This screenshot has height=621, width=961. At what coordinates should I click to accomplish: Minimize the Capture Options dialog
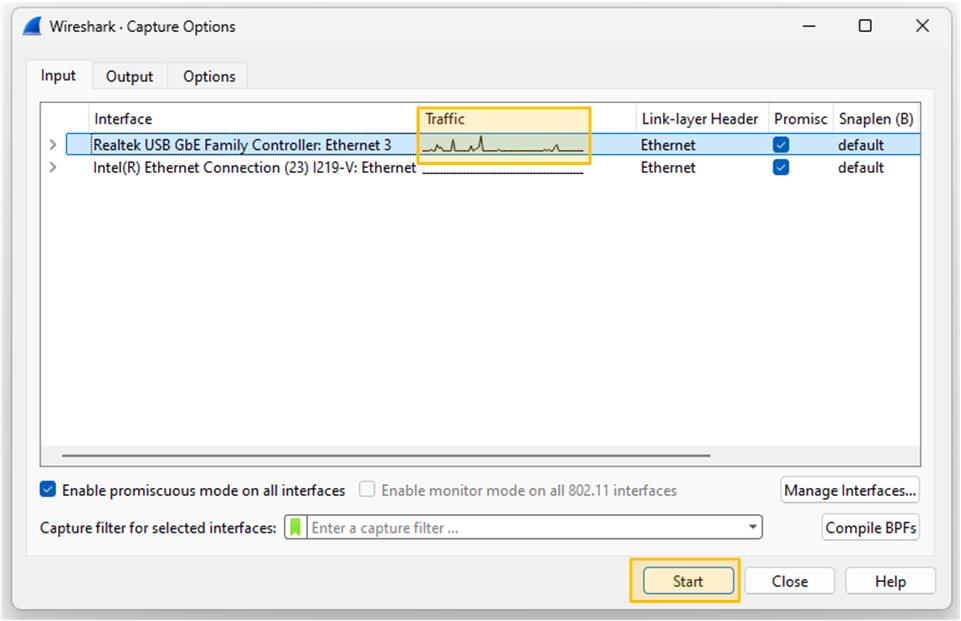(809, 26)
